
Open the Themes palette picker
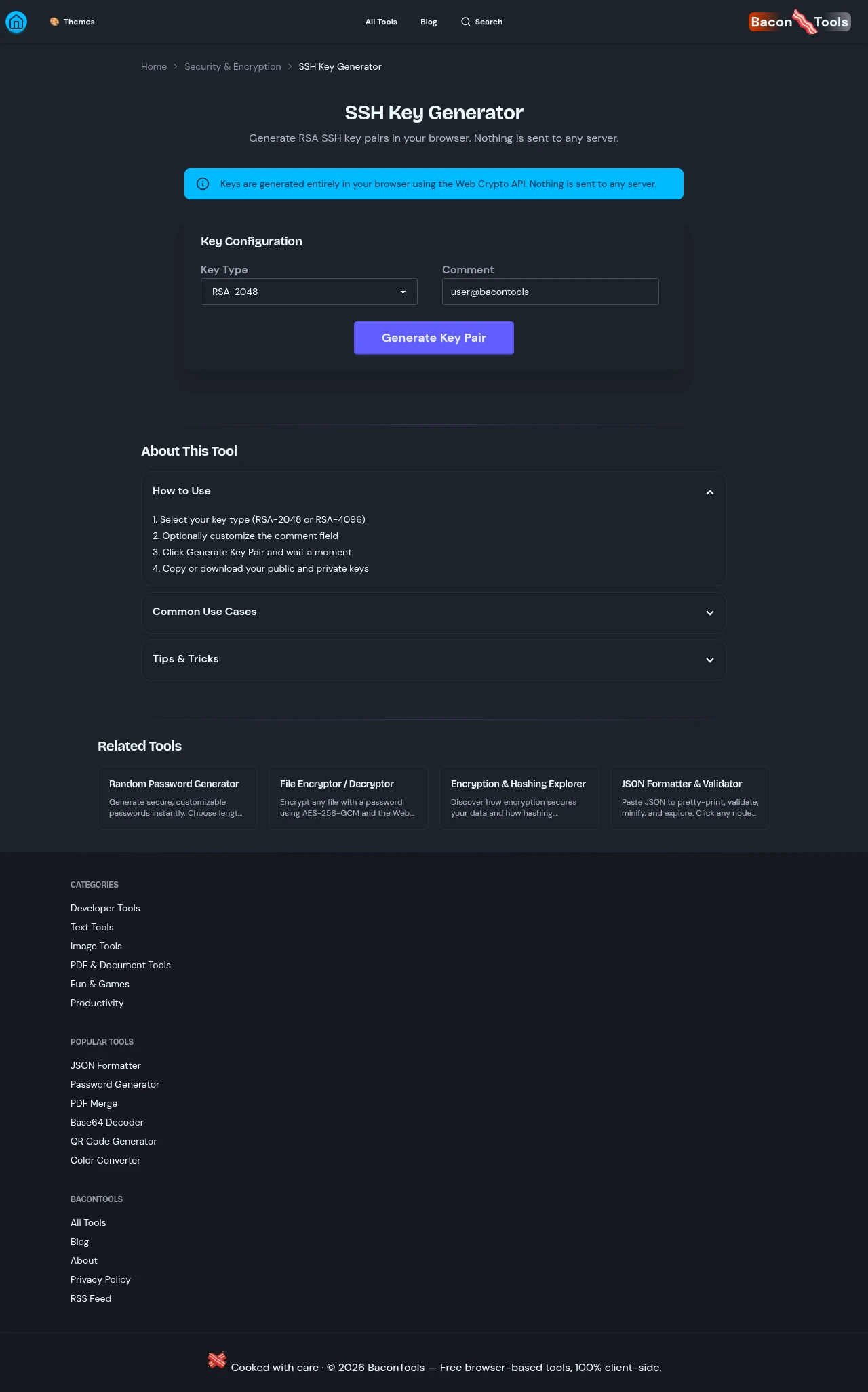[72, 22]
